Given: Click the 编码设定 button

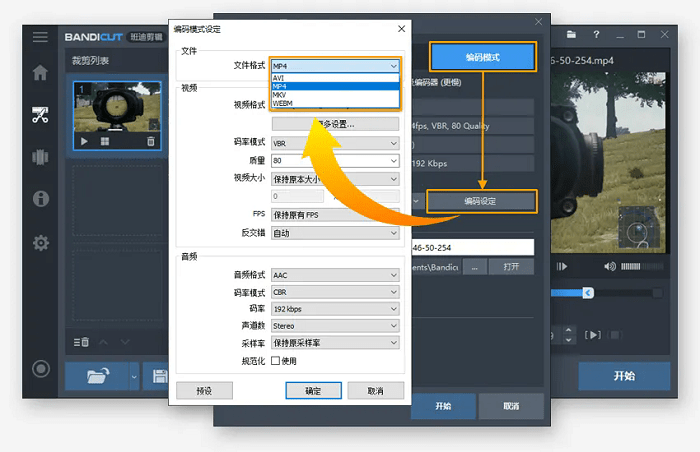Looking at the screenshot, I should coord(482,201).
